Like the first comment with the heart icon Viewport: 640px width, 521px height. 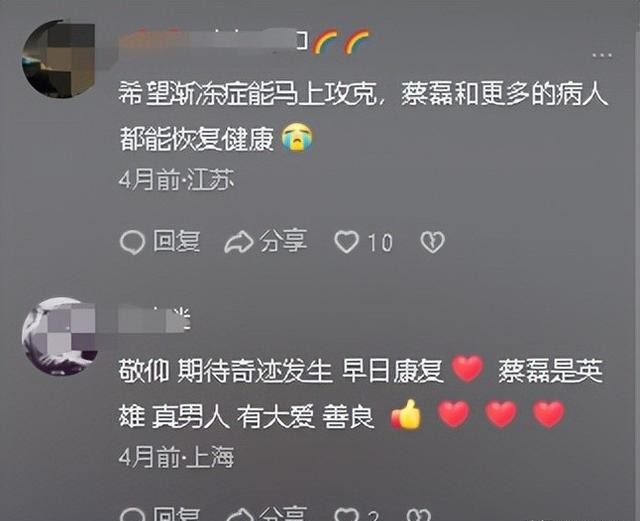347,242
